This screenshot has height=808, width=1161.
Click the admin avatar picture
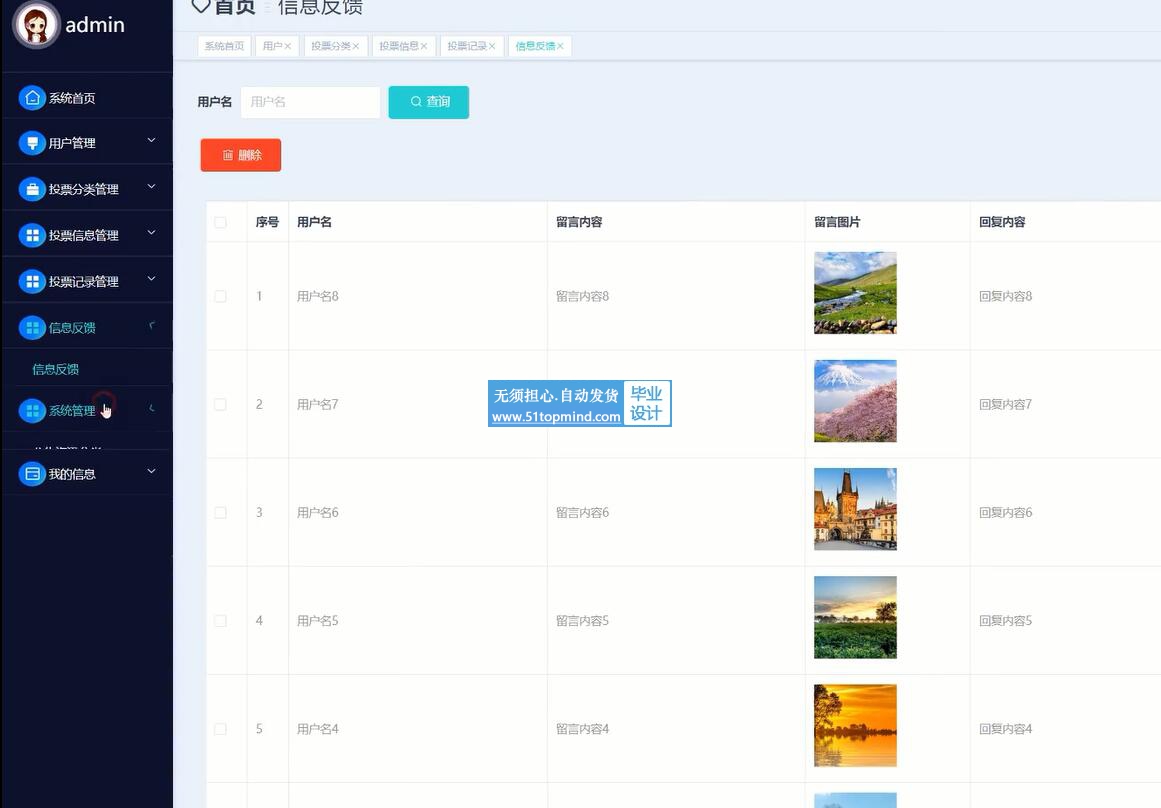pos(36,24)
